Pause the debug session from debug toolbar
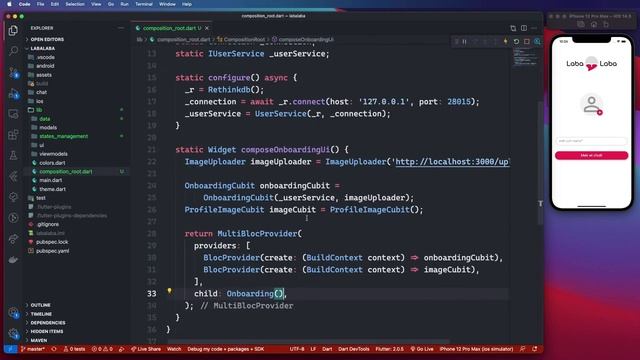 (464, 42)
